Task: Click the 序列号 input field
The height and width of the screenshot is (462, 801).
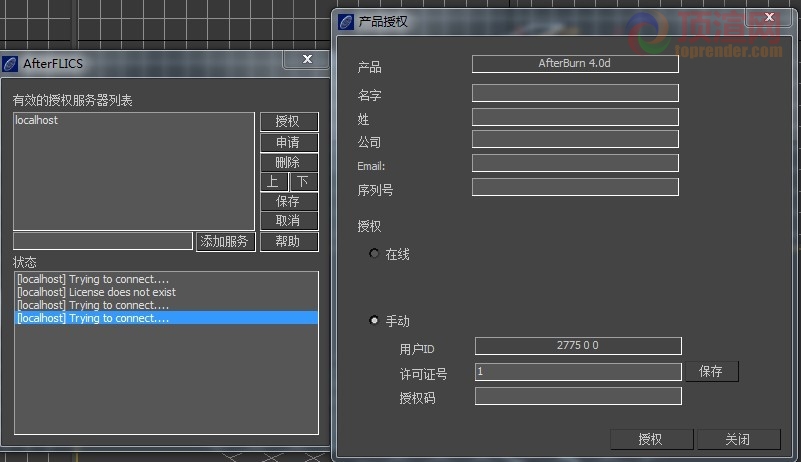Action: point(575,187)
